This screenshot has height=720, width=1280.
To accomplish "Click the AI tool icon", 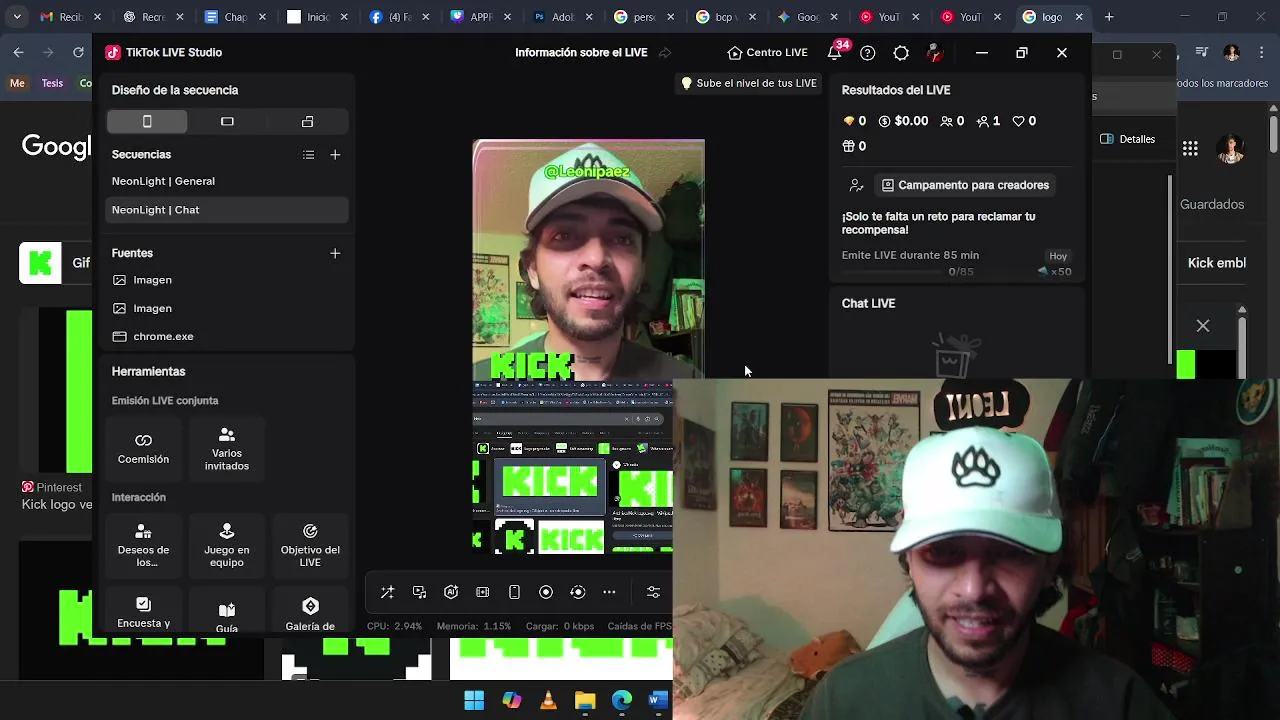I will click(x=451, y=592).
